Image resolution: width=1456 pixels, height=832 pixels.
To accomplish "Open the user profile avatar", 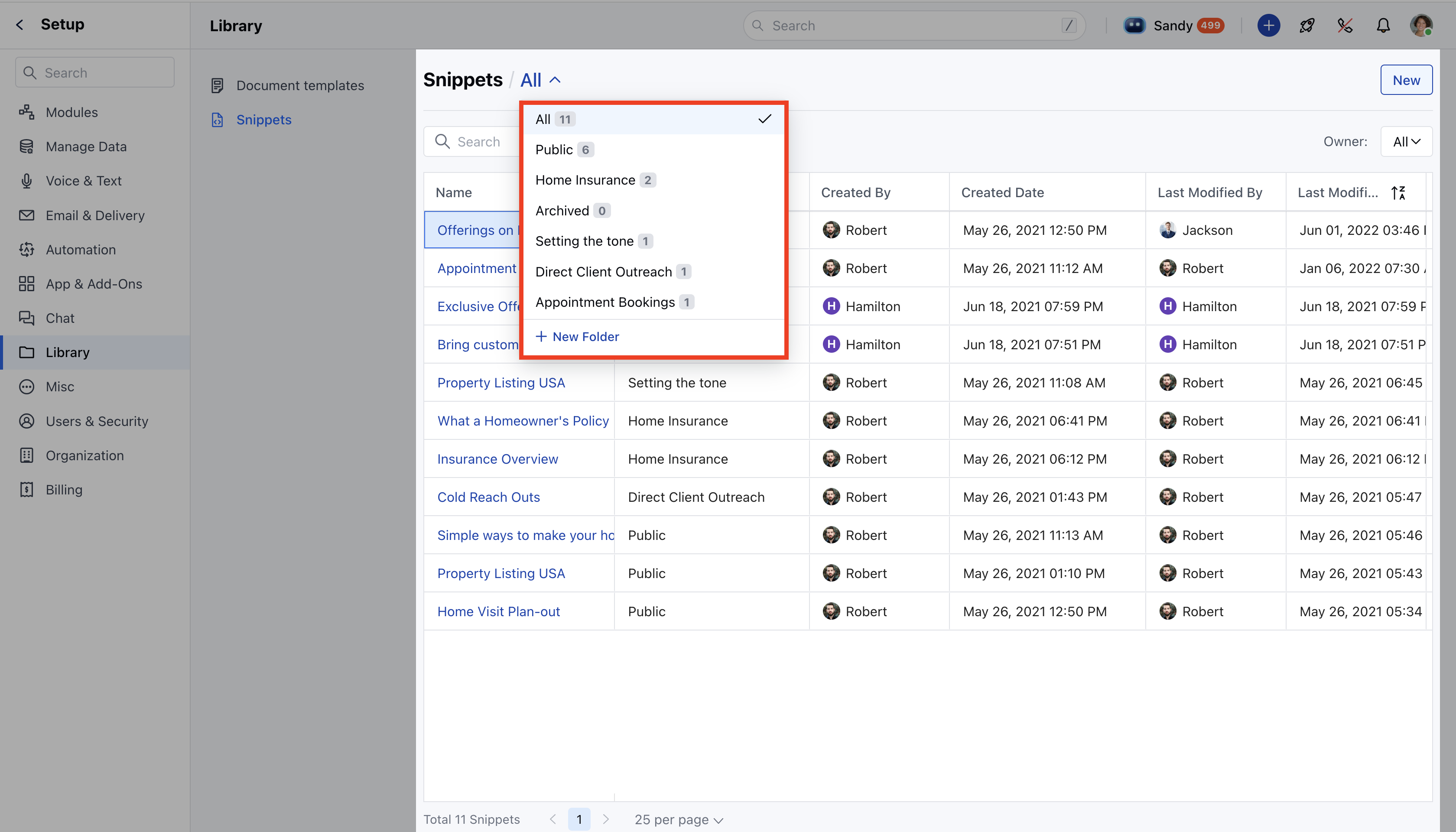I will point(1420,25).
